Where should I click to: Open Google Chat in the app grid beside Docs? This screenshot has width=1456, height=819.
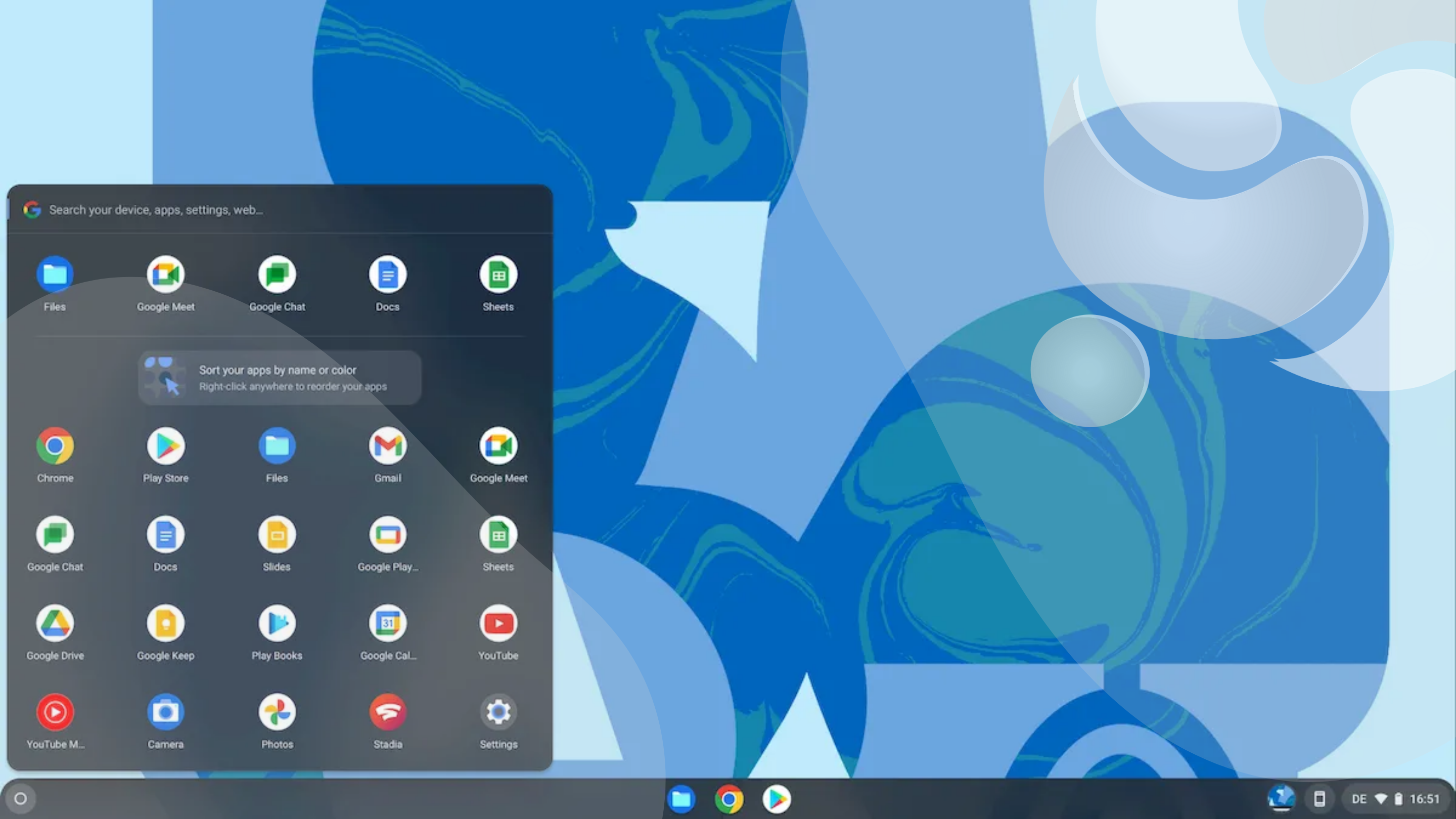[55, 535]
